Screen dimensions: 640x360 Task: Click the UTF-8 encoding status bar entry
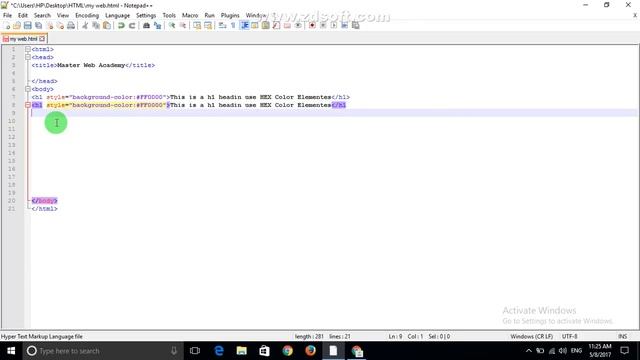(x=569, y=336)
